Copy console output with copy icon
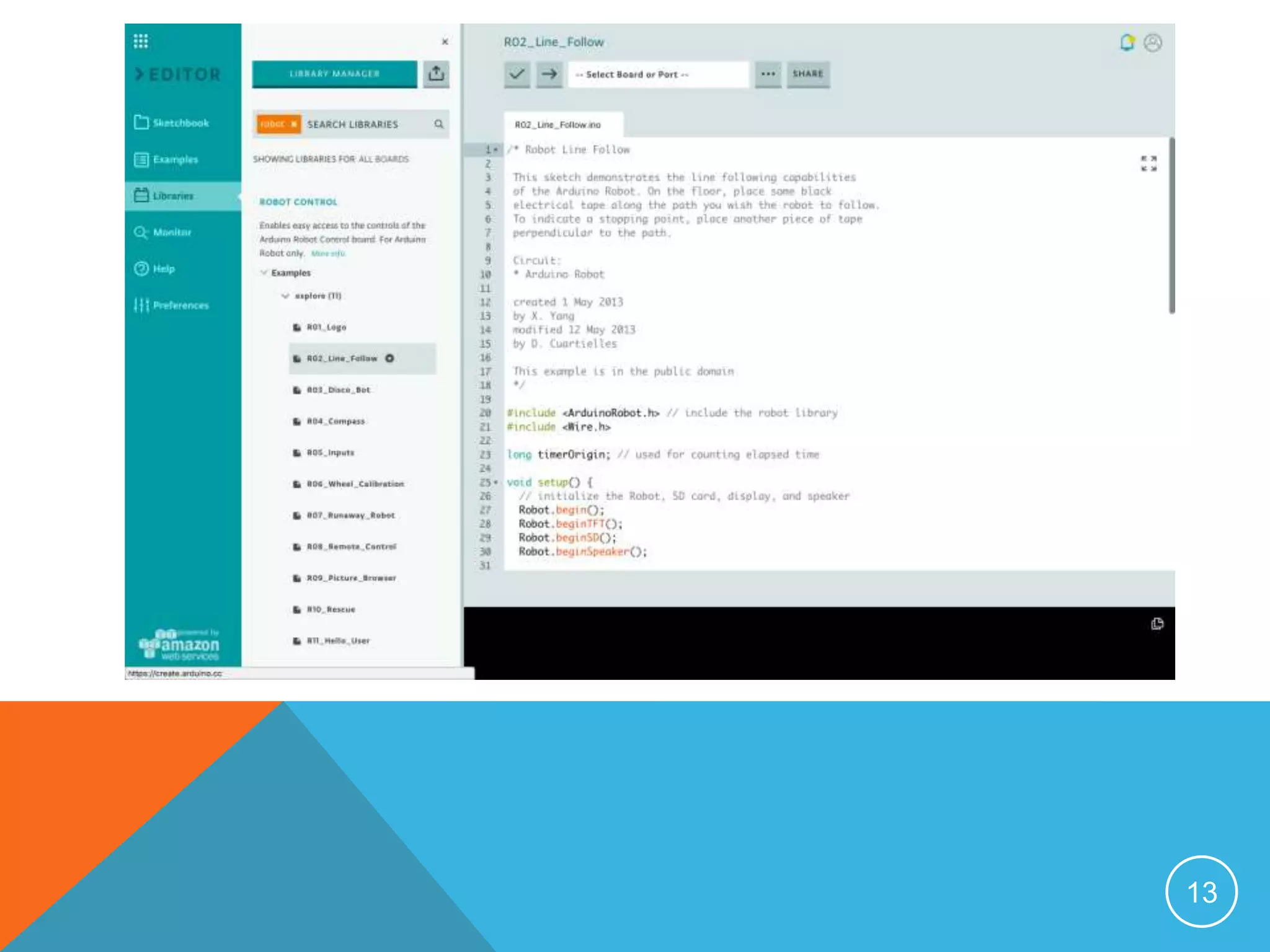The height and width of the screenshot is (952, 1270). pos(1157,624)
